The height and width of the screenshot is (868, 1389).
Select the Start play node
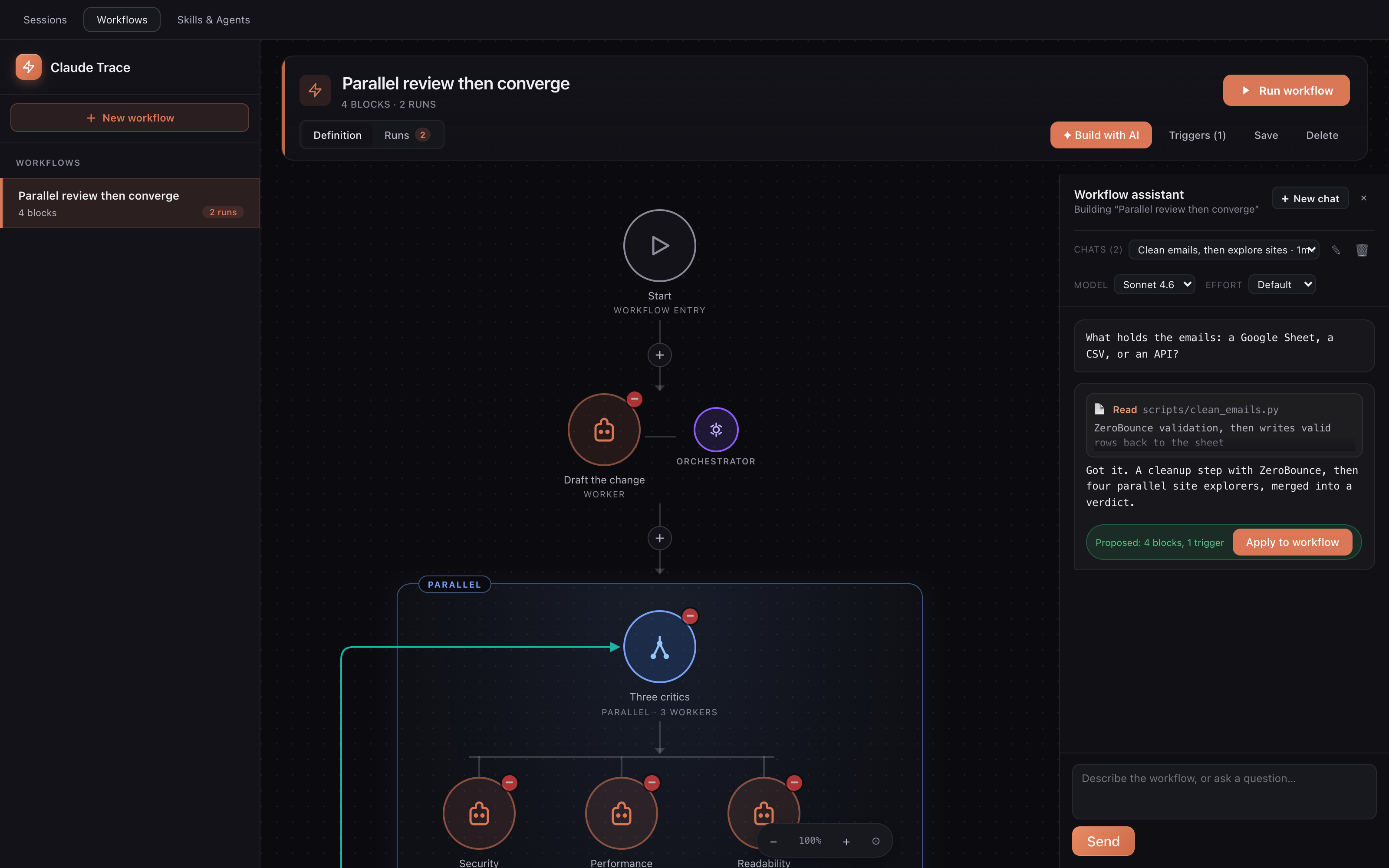point(659,246)
